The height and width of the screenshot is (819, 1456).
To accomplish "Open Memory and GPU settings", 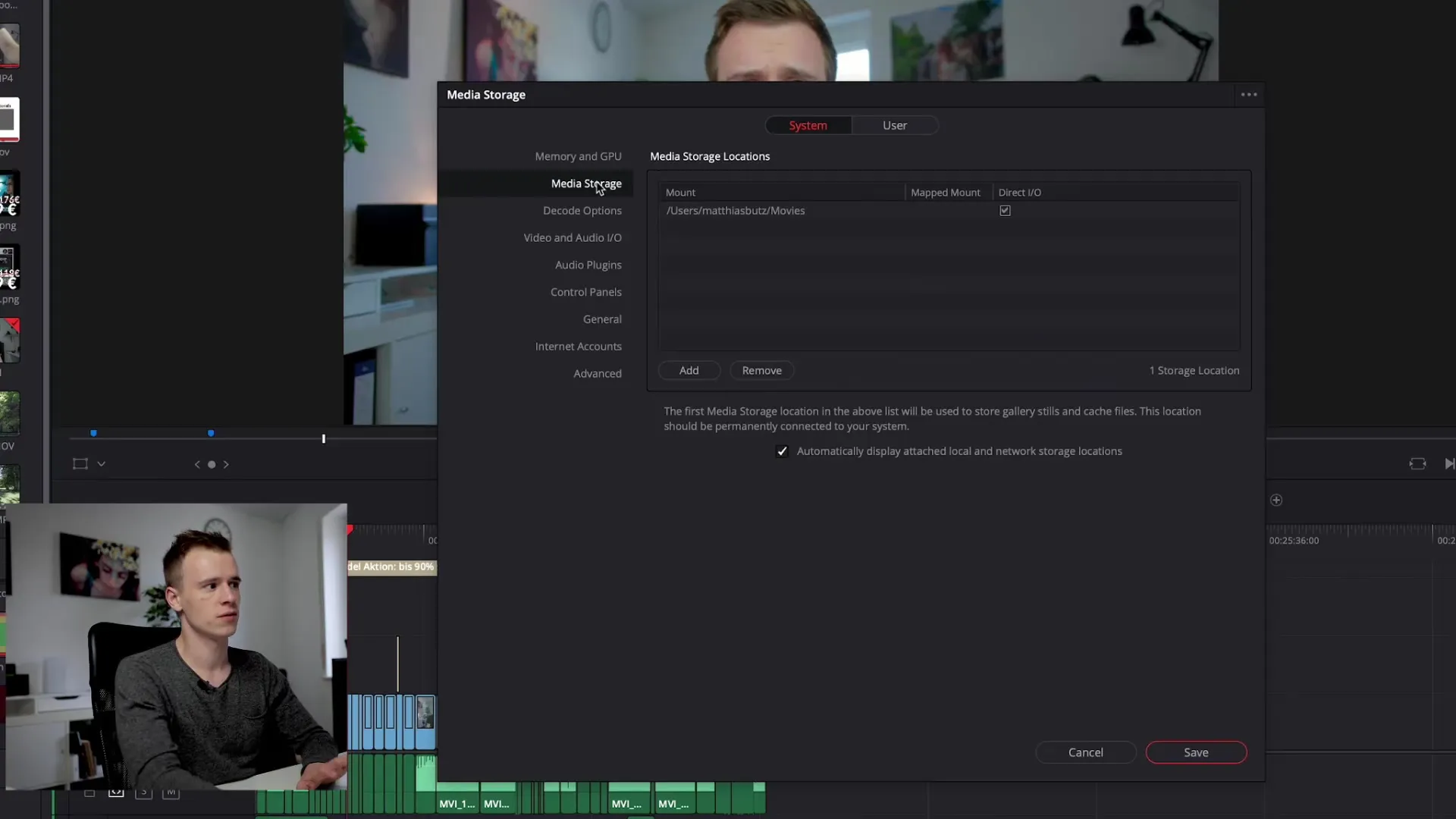I will click(x=578, y=156).
